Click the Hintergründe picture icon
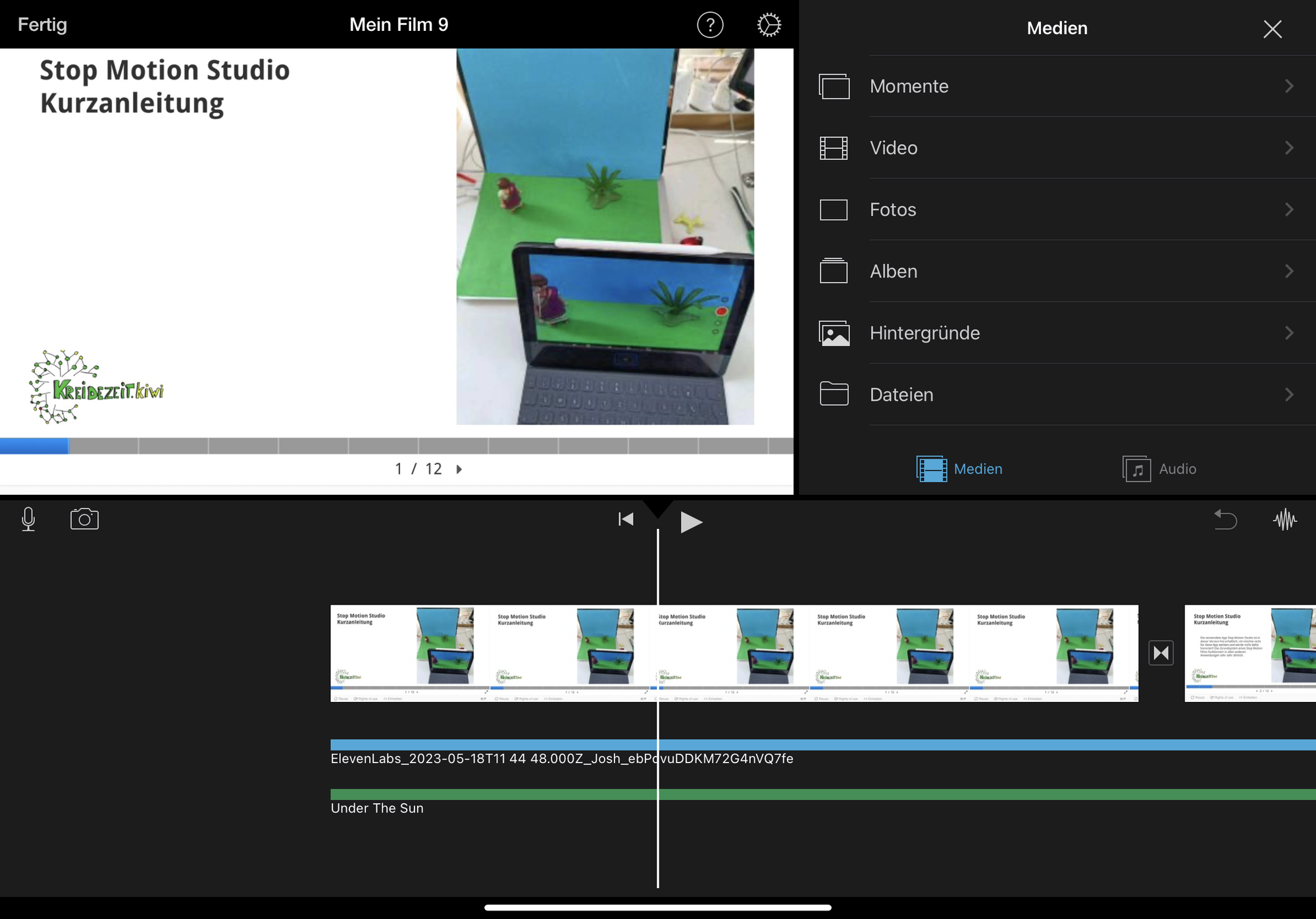1316x919 pixels. pyautogui.click(x=834, y=333)
